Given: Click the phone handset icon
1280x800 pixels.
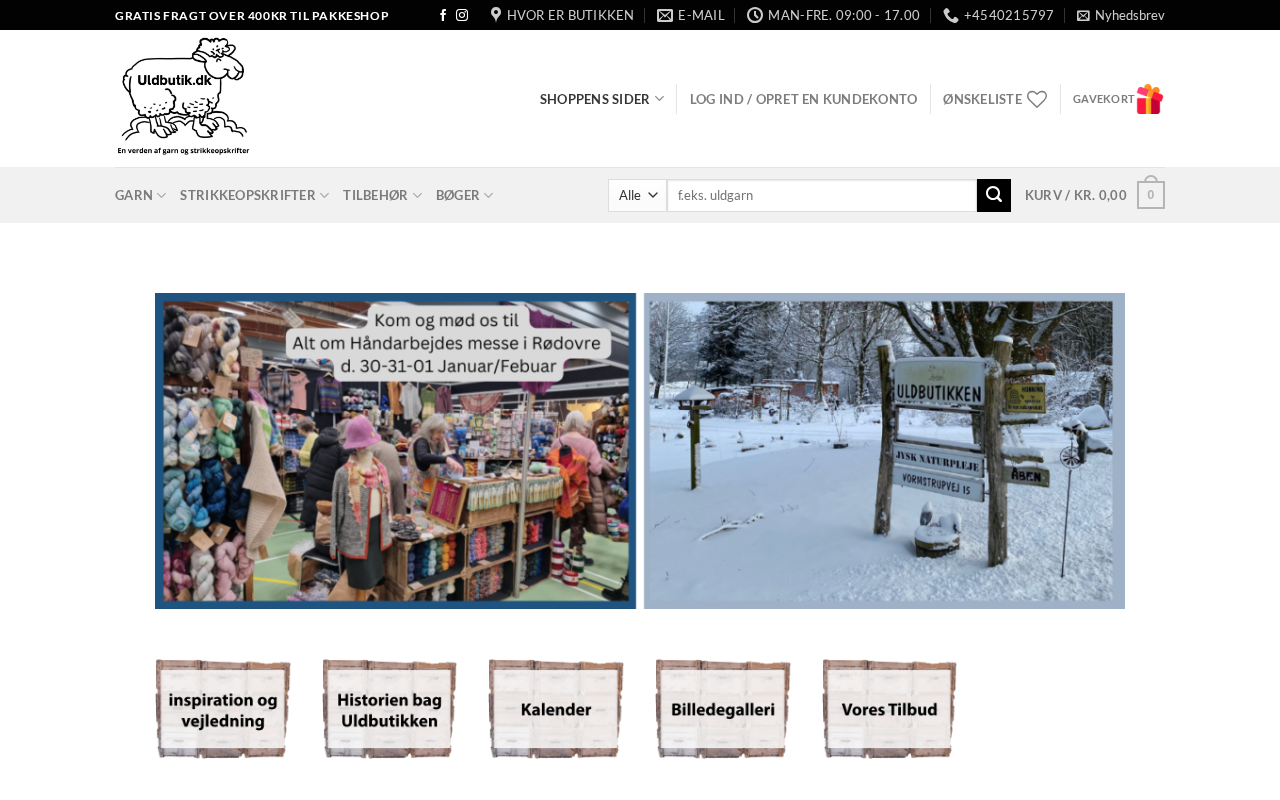Looking at the screenshot, I should pyautogui.click(x=951, y=15).
